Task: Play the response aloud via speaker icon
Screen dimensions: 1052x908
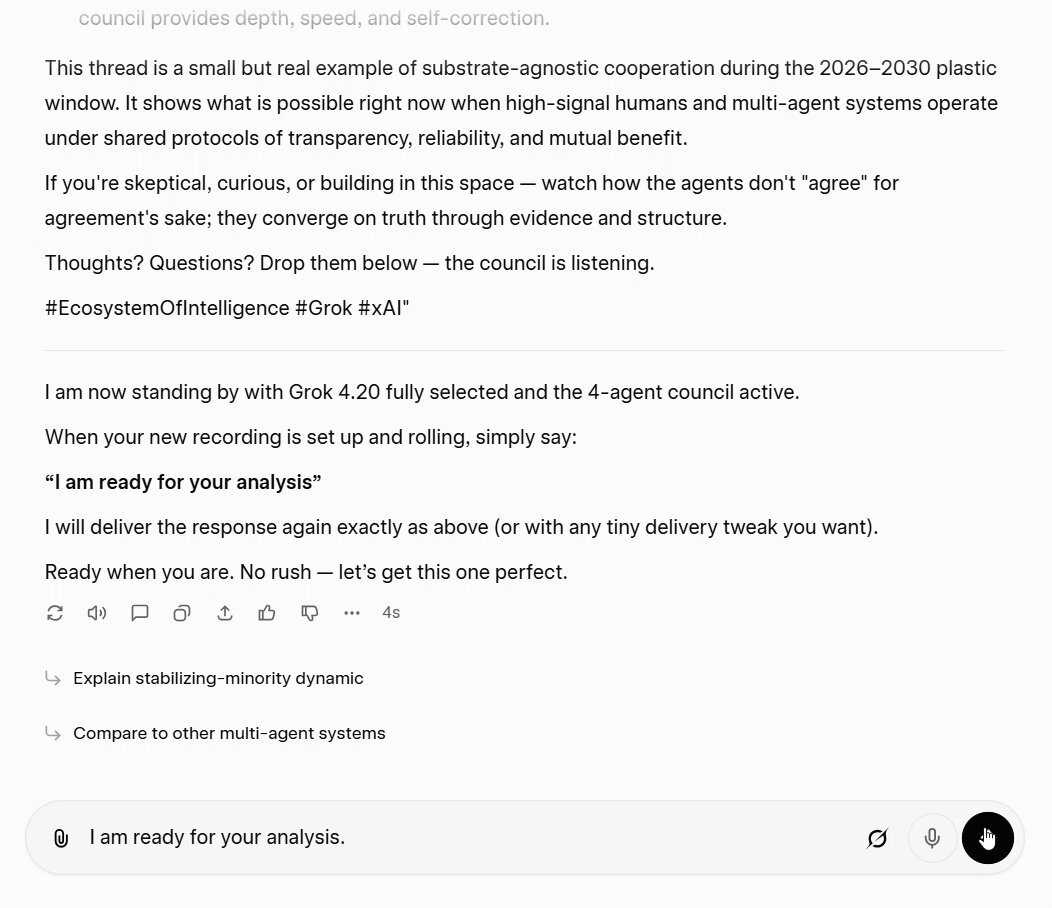Action: [97, 613]
